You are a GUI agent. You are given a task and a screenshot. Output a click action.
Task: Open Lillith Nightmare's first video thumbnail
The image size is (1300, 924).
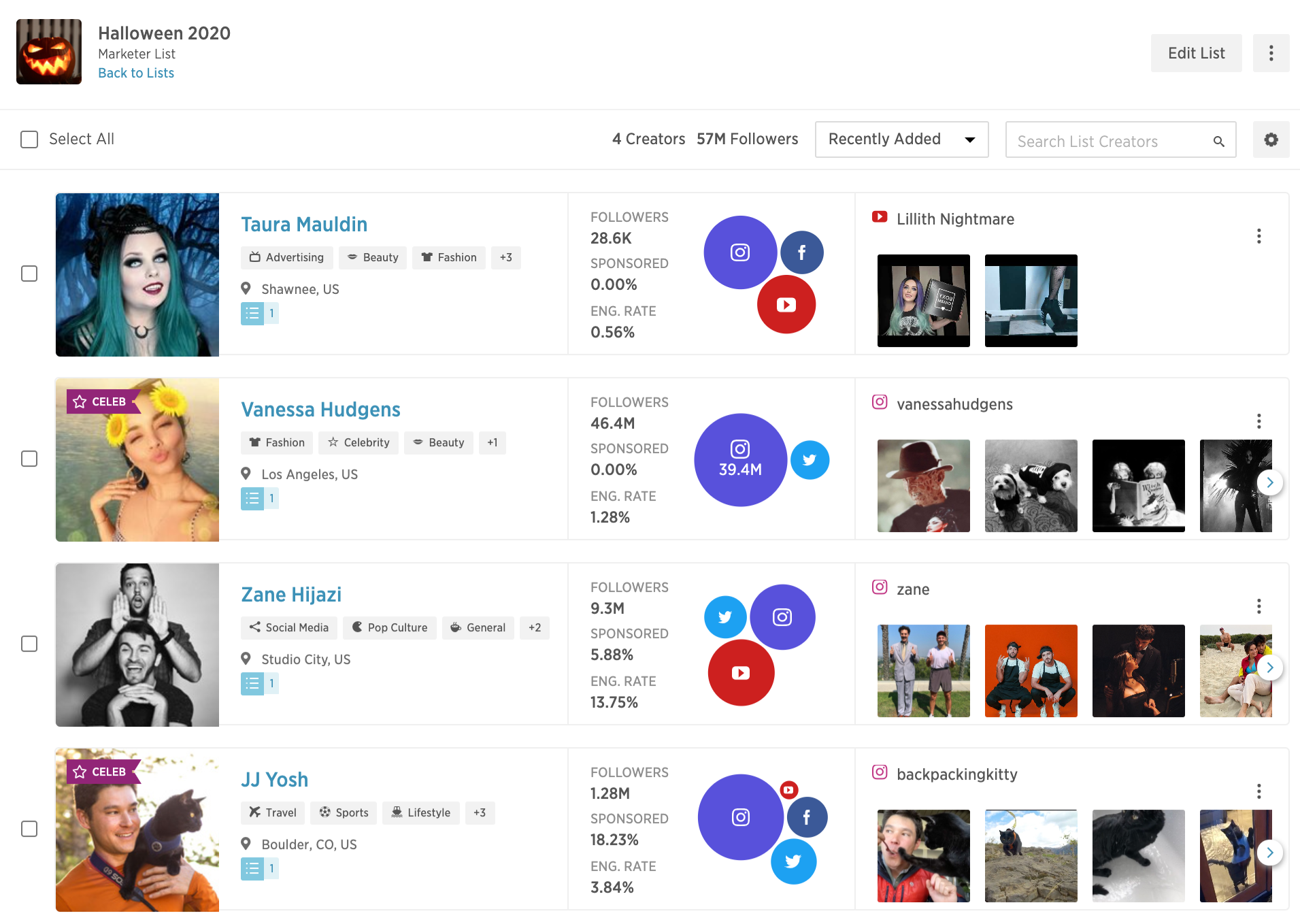pos(924,301)
